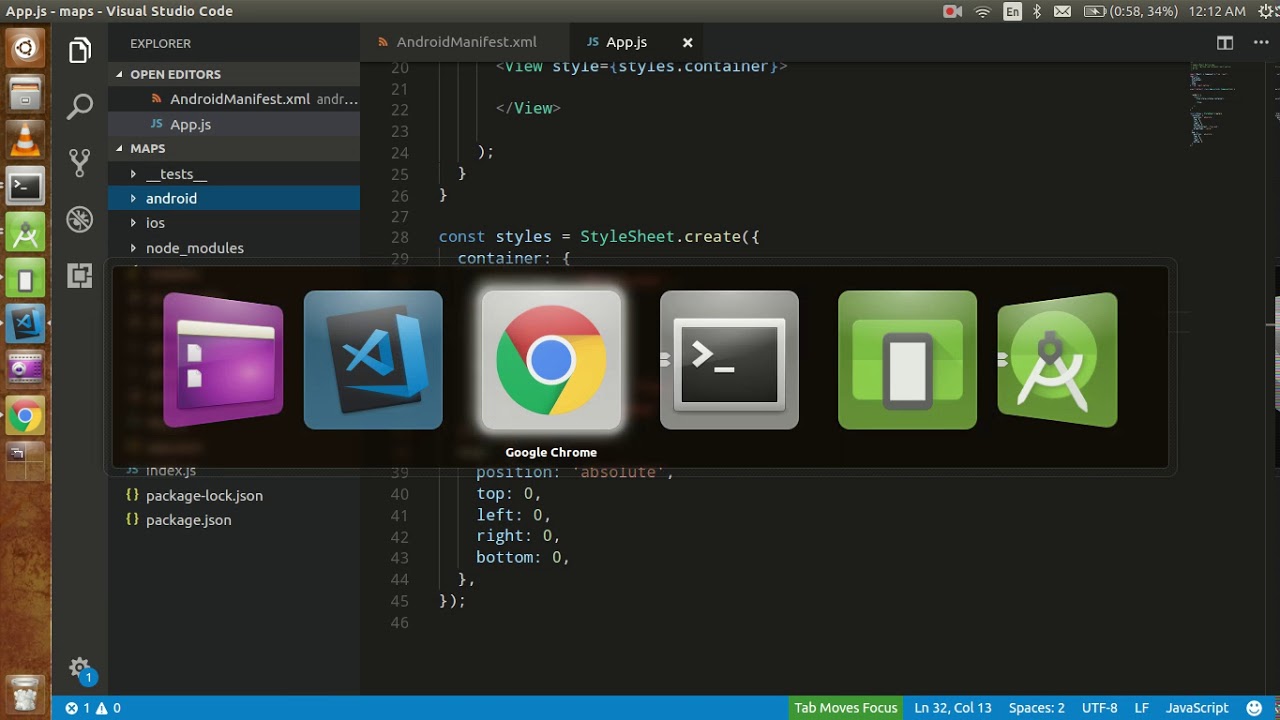Change the language mode from JavaScript
The width and height of the screenshot is (1280, 720).
pos(1197,708)
